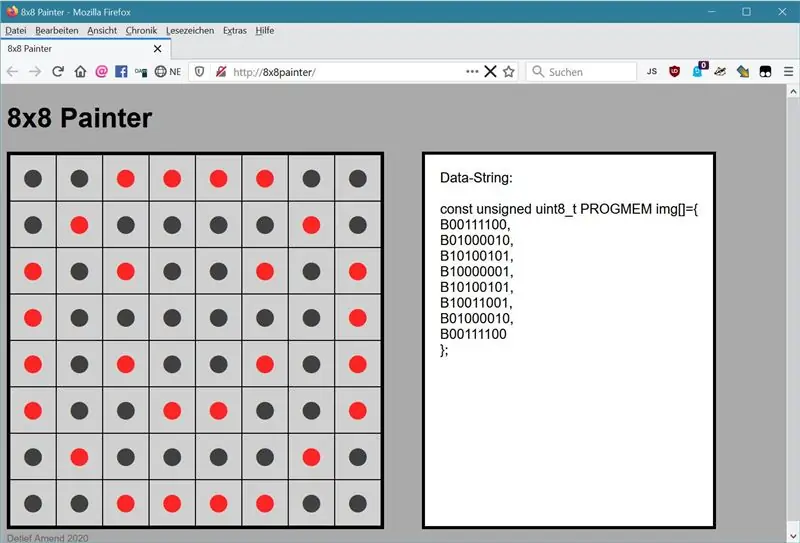Open the Hilfe menu

pos(265,31)
